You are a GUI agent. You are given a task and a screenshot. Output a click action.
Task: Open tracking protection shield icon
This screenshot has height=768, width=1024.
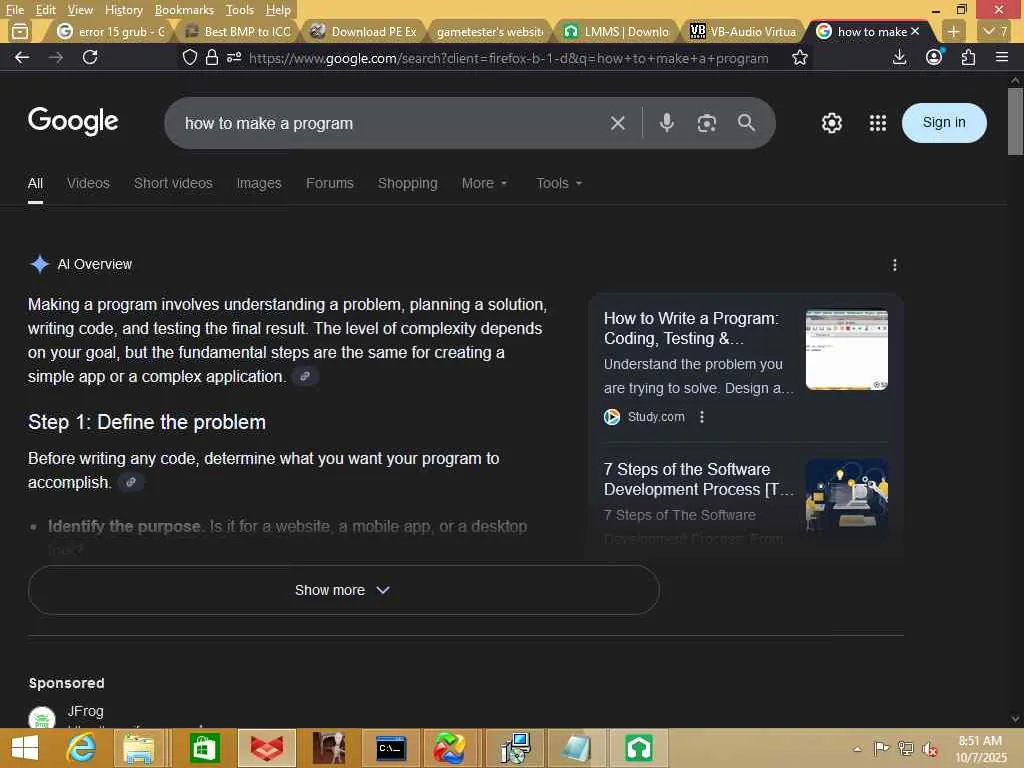[x=189, y=57]
